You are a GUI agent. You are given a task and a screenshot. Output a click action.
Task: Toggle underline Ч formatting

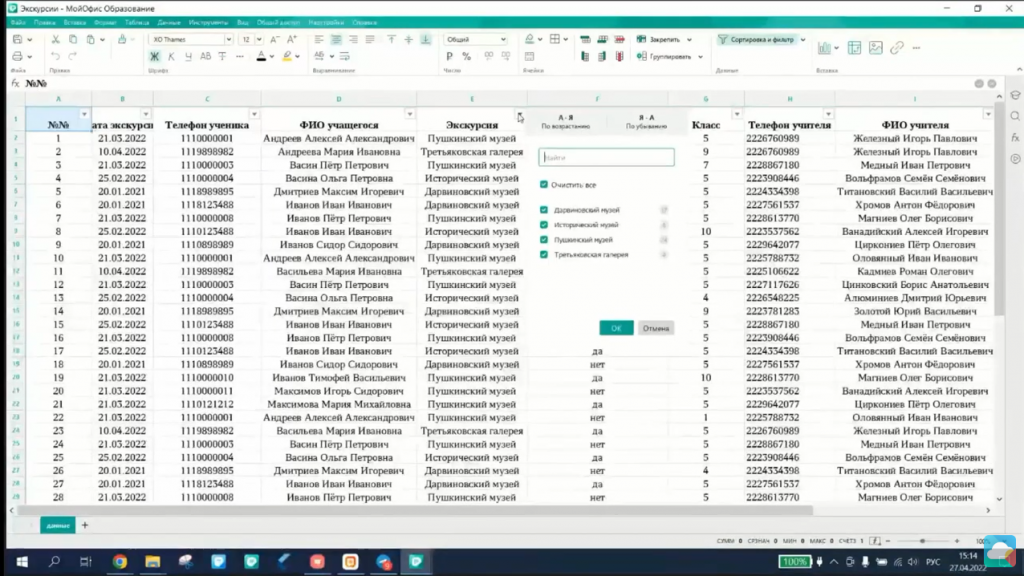tap(188, 56)
